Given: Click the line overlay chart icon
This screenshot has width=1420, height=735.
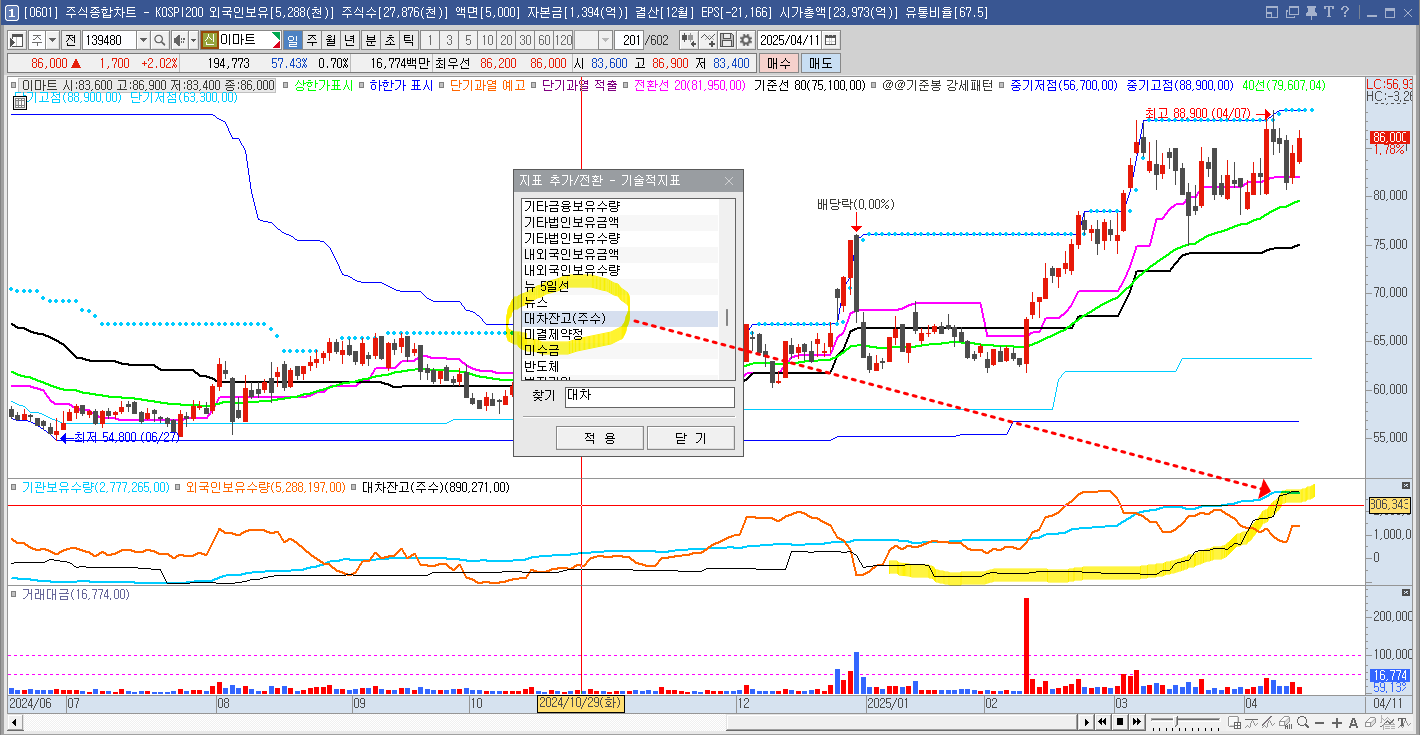Looking at the screenshot, I should point(709,40).
